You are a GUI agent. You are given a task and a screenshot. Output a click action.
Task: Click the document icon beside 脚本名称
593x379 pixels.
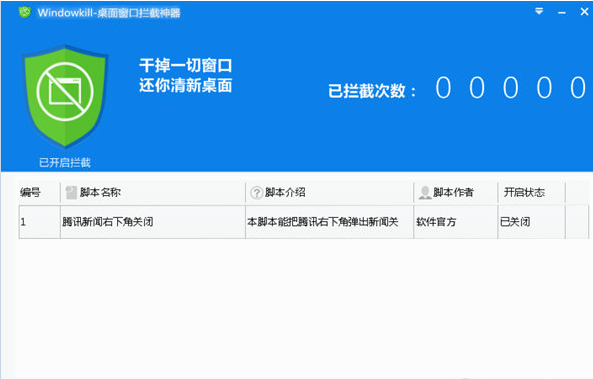click(71, 193)
